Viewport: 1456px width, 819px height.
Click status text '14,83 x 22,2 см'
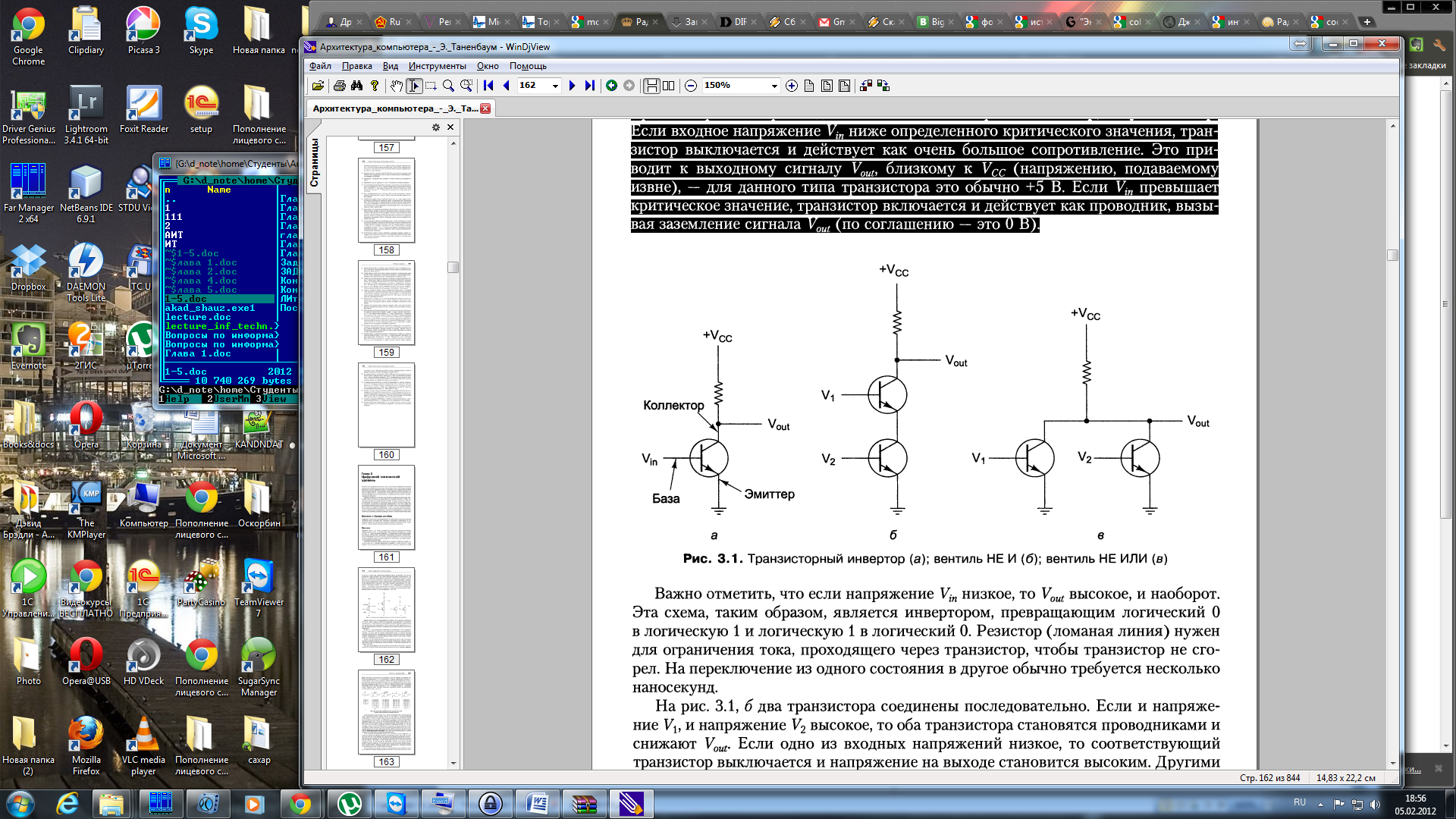(1346, 778)
